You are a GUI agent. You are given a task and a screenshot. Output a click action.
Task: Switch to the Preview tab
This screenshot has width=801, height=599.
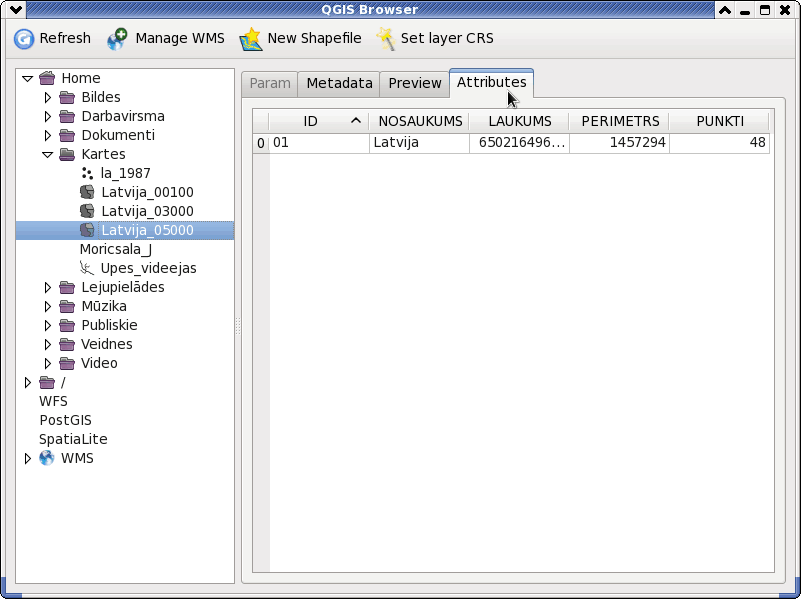tap(415, 84)
